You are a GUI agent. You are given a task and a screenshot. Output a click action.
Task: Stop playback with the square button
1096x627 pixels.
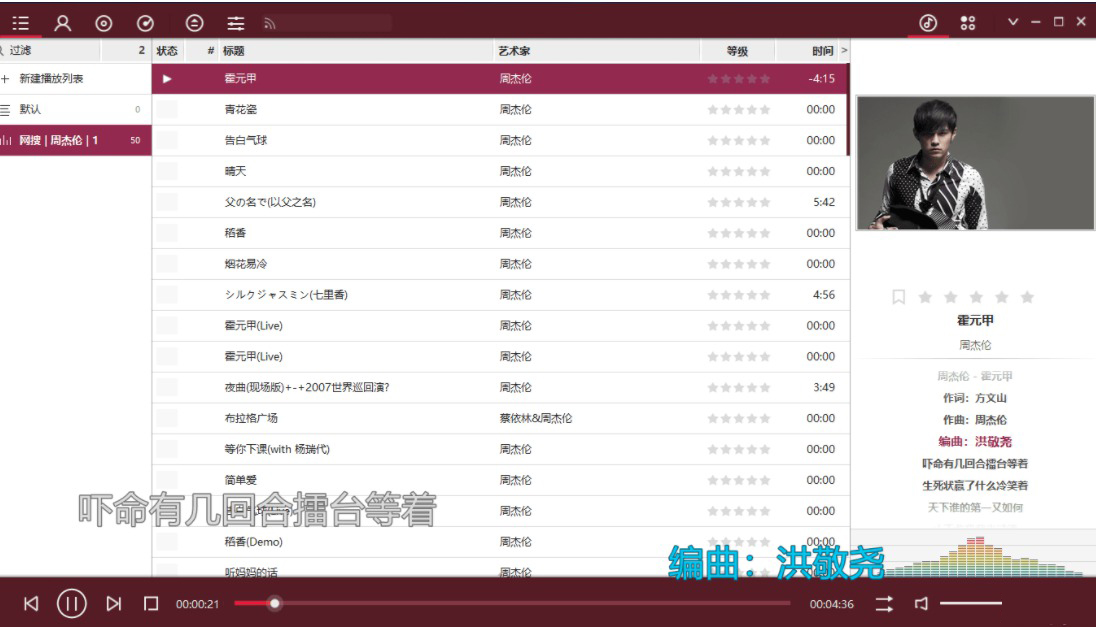[x=151, y=603]
